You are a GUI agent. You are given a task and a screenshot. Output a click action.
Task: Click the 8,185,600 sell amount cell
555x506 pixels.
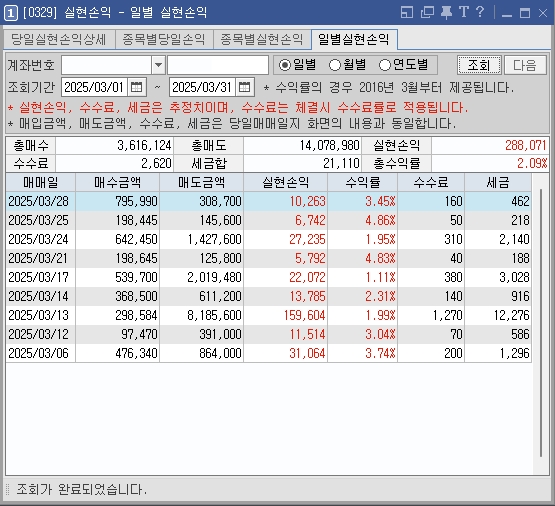pyautogui.click(x=201, y=315)
